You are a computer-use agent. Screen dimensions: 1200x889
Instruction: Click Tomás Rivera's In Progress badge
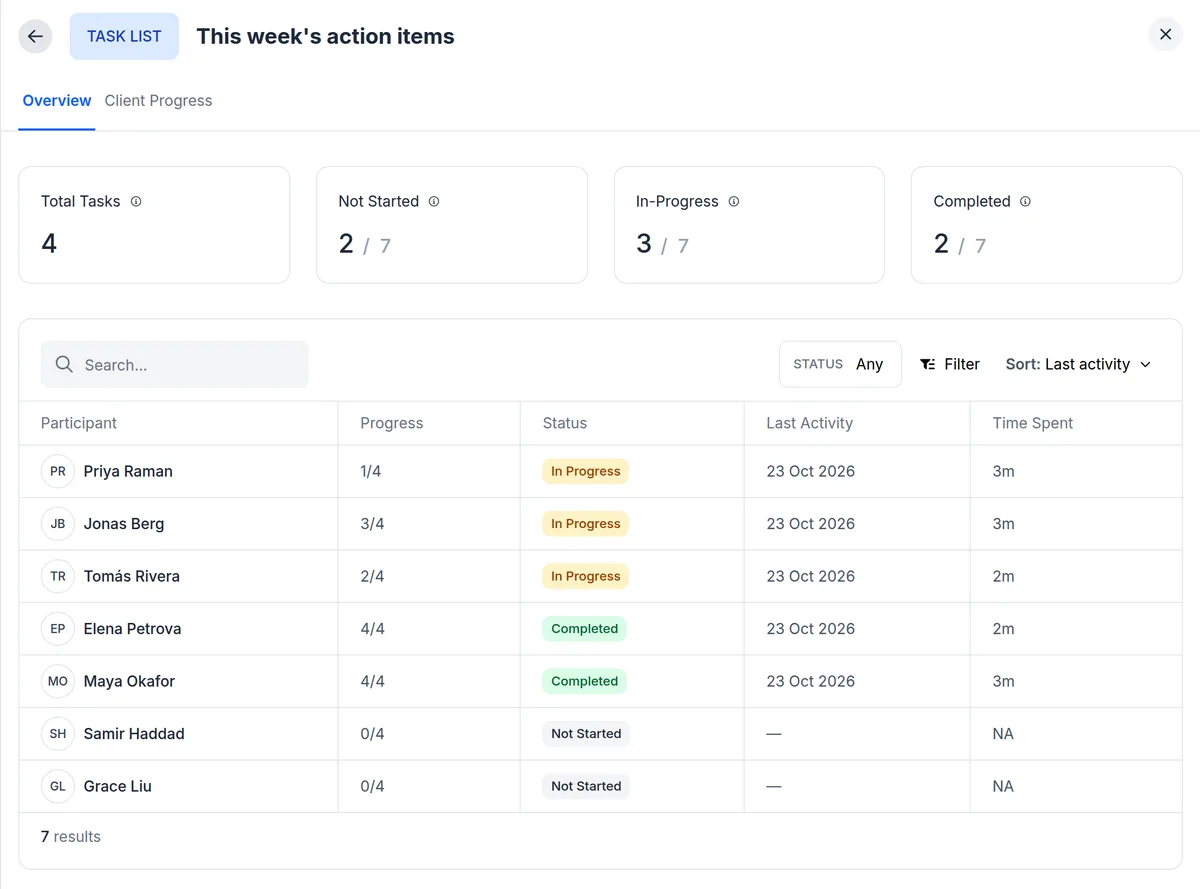pyautogui.click(x=586, y=576)
